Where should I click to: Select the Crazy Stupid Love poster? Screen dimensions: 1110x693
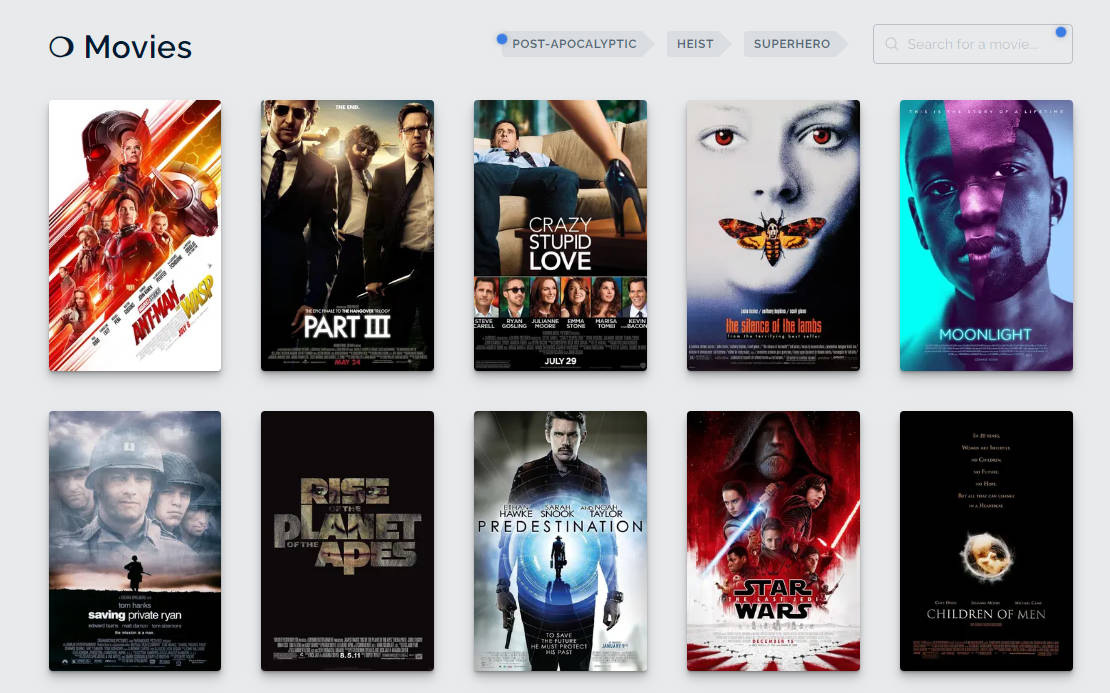pos(560,200)
